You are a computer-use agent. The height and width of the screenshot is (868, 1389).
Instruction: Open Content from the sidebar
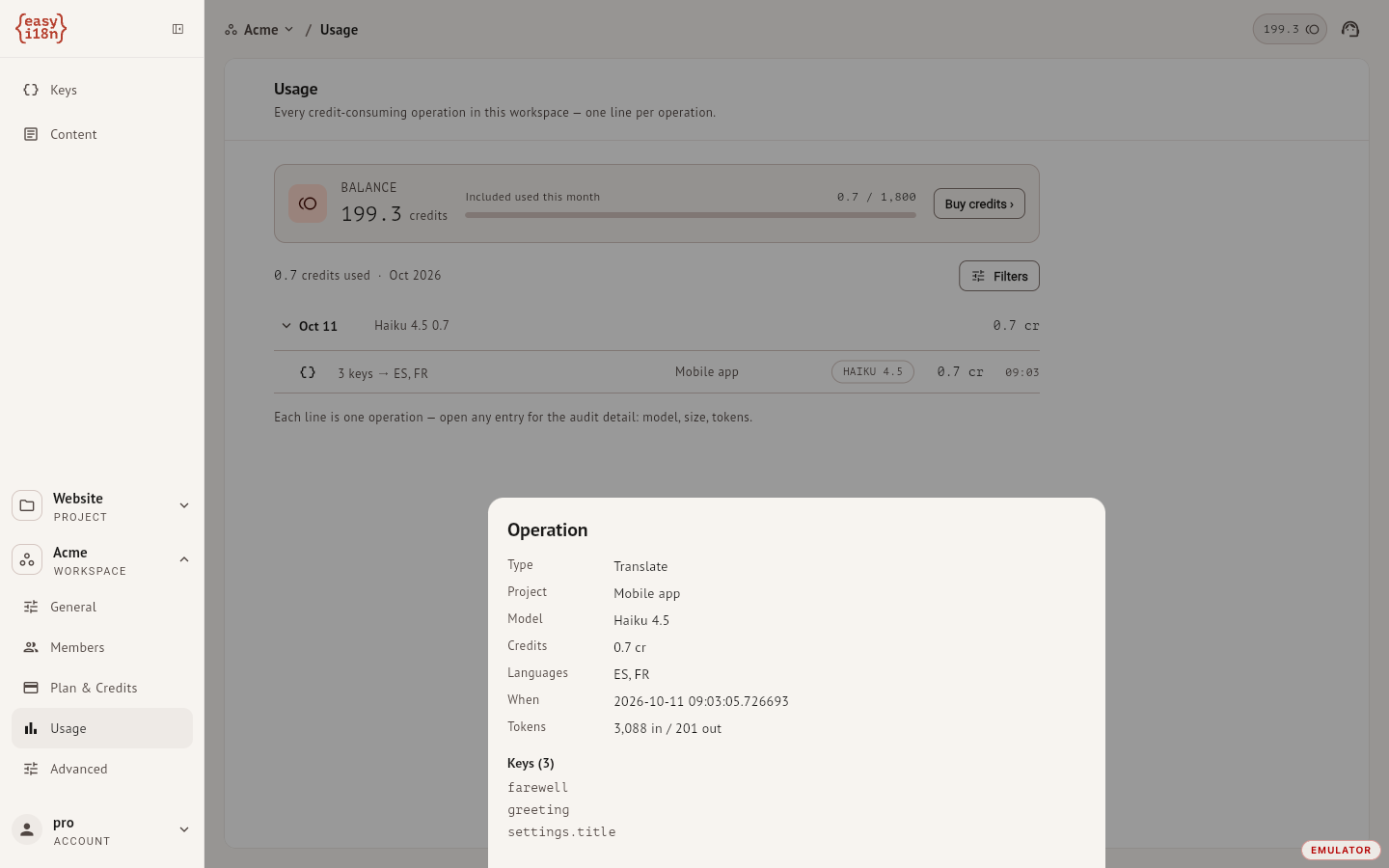pyautogui.click(x=102, y=134)
